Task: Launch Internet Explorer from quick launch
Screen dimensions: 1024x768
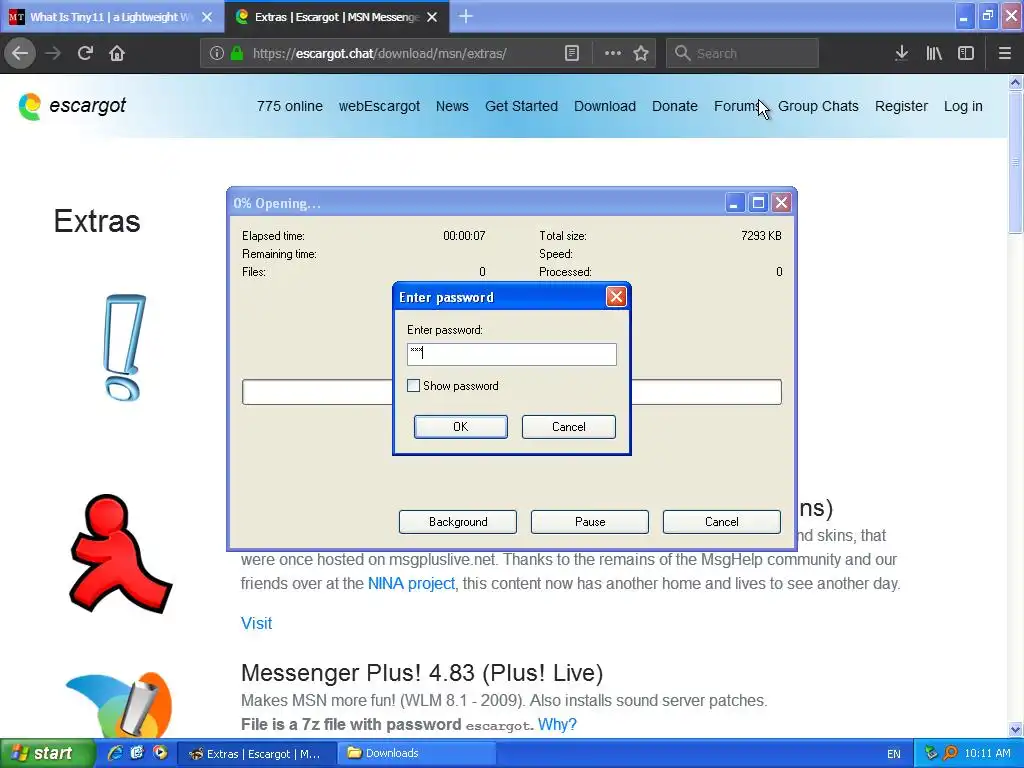Action: (x=115, y=753)
